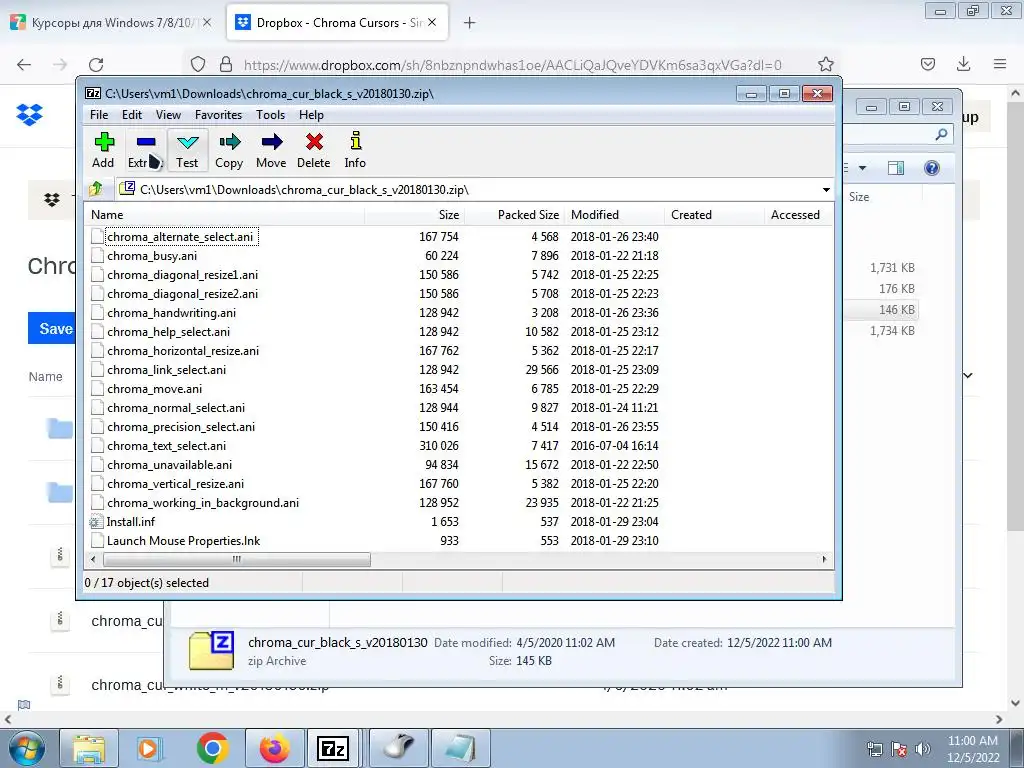Click the Save to Pocket icon
Screen dimensions: 1024x768
pyautogui.click(x=927, y=64)
